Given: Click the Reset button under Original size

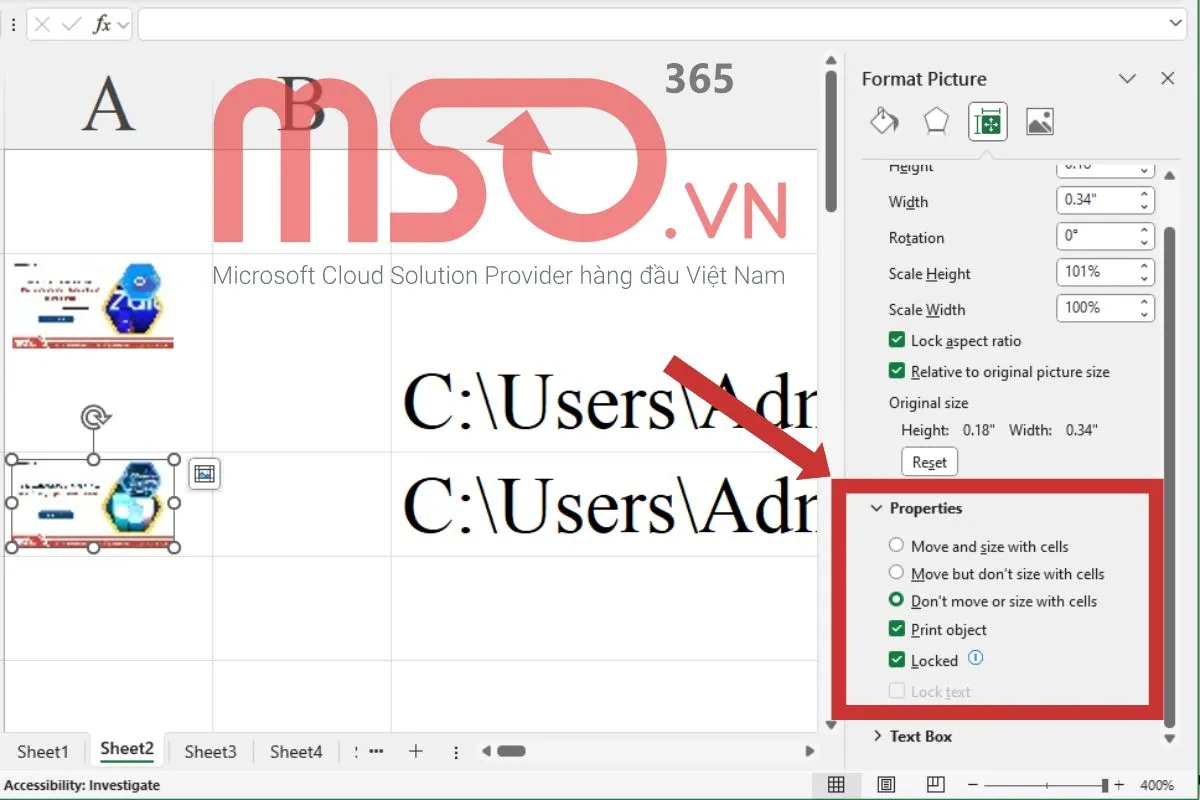Looking at the screenshot, I should pos(929,461).
